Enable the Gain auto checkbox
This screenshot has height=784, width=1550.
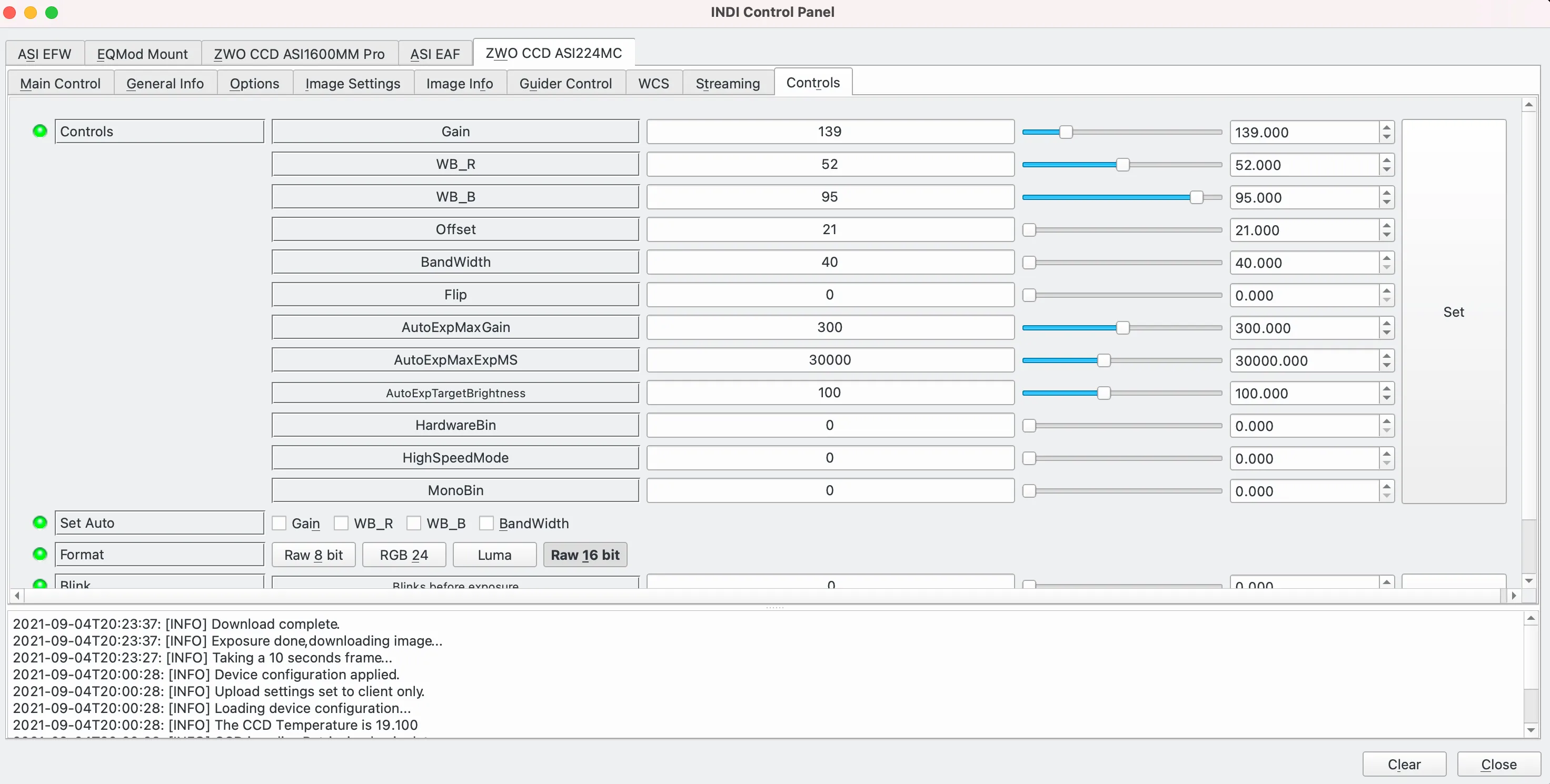point(279,523)
